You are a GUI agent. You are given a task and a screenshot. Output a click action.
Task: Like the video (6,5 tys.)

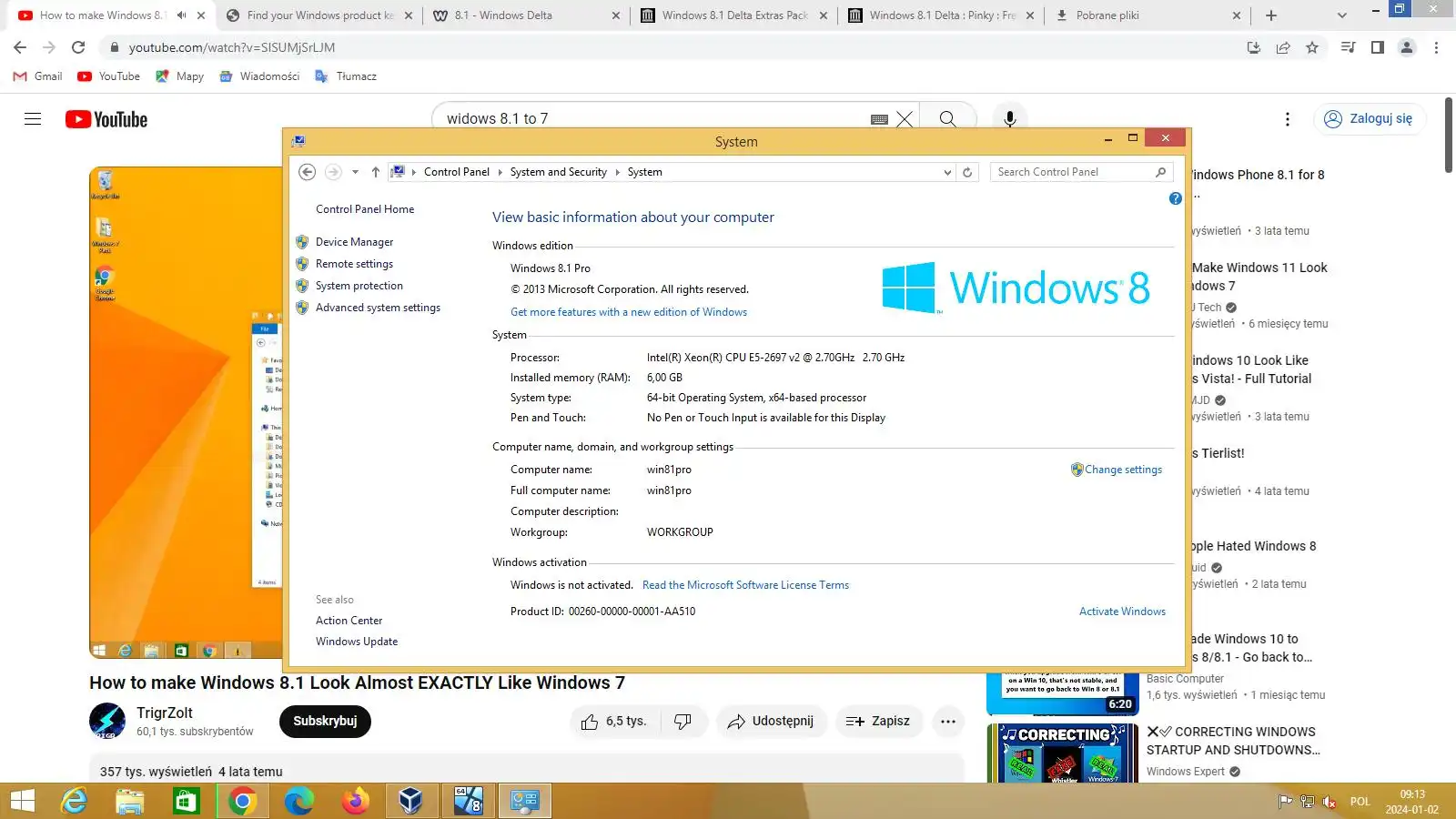click(x=614, y=722)
